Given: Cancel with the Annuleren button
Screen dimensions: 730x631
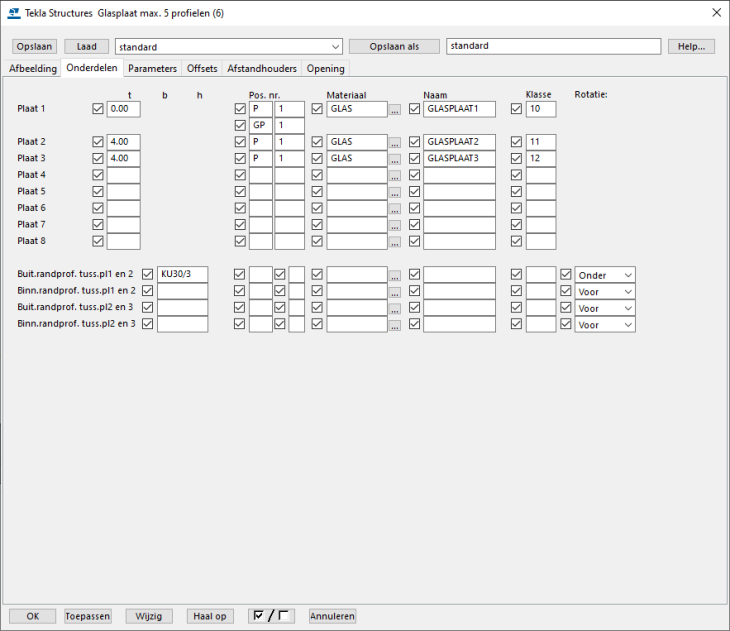Looking at the screenshot, I should point(332,616).
